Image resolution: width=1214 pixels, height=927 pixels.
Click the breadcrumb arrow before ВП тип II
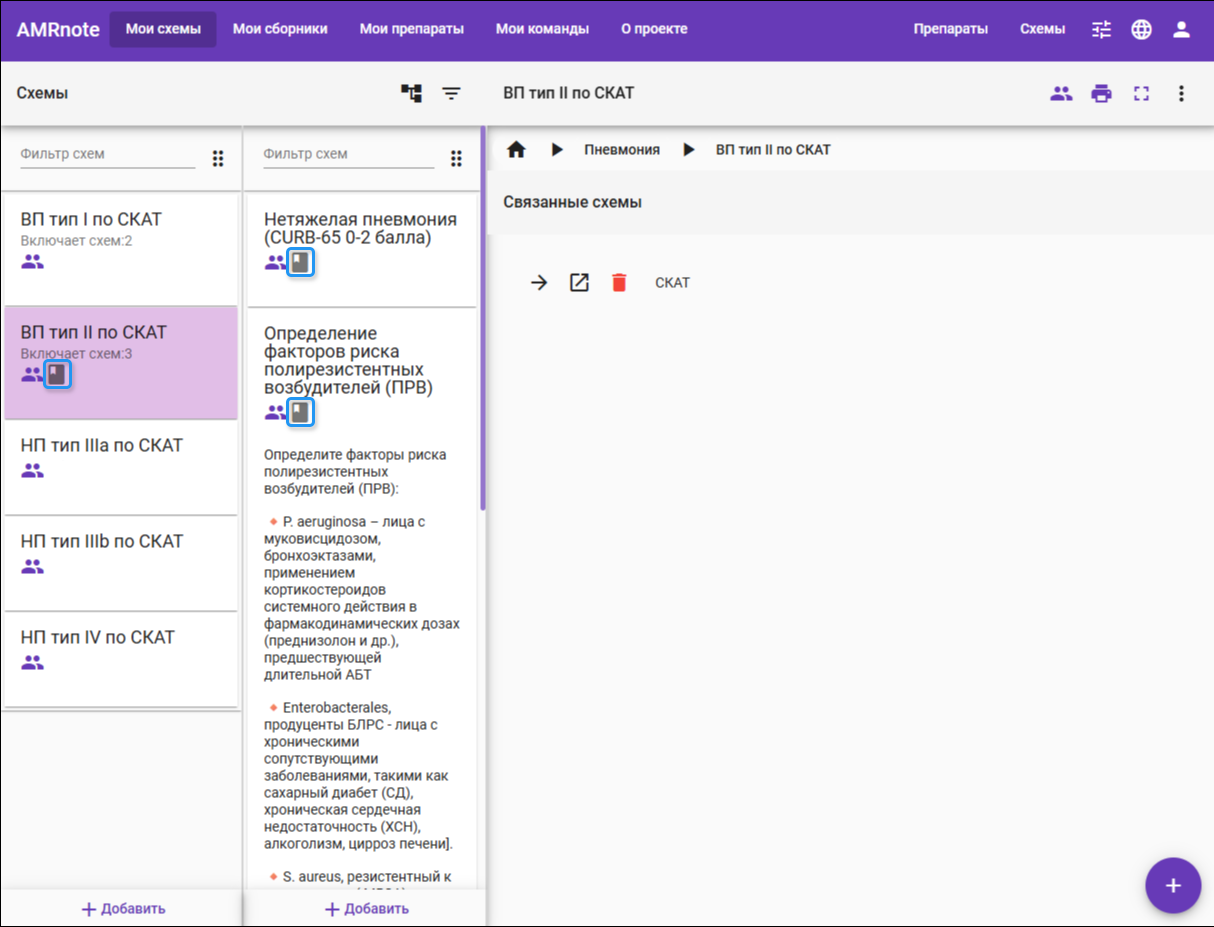coord(688,150)
